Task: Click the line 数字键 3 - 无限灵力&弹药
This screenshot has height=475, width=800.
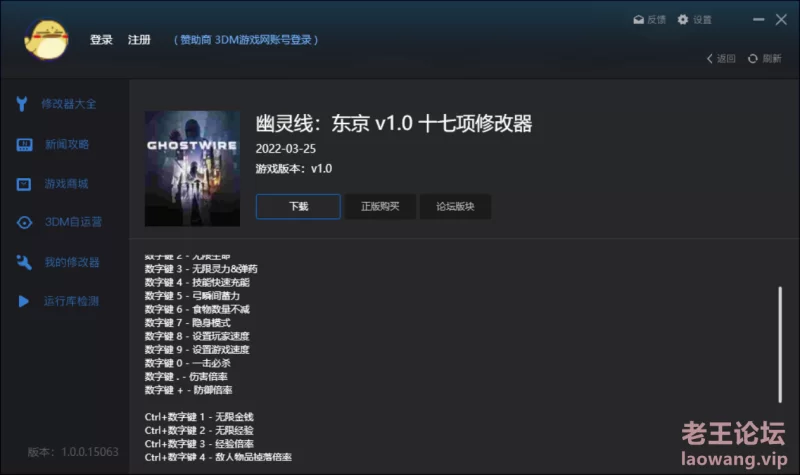Action: pos(201,269)
